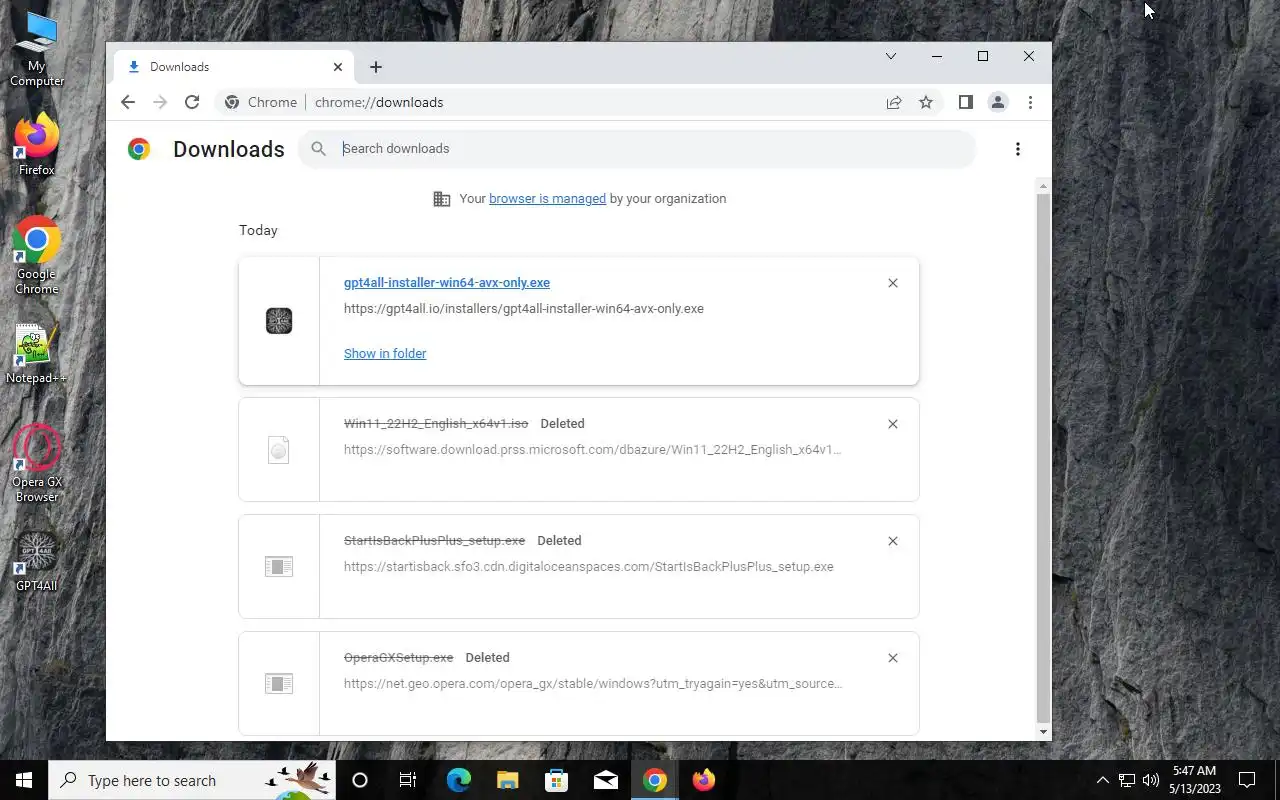Screen dimensions: 1280x800
Task: Select Firefox desktop shortcut
Action: tap(37, 146)
